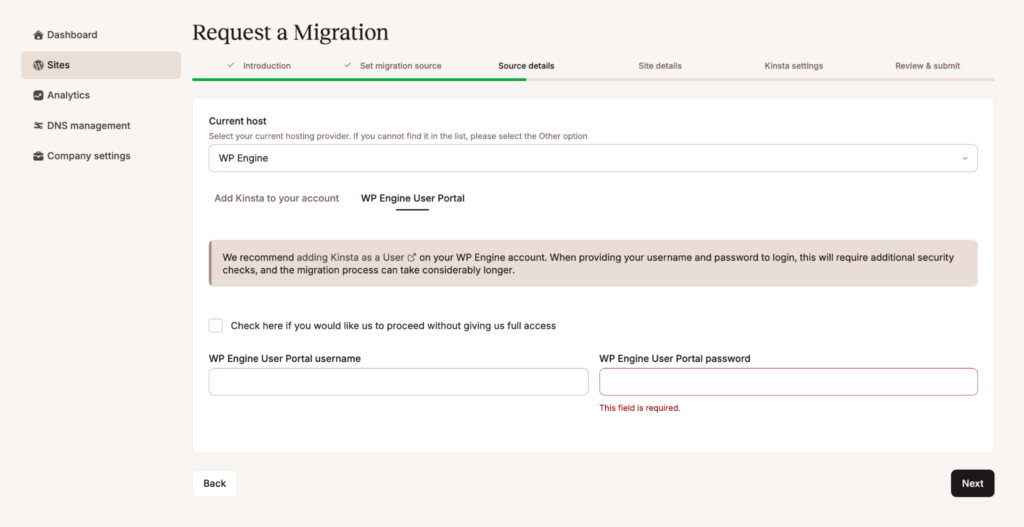1024x527 pixels.
Task: Click the green migration progress bar
Action: tap(359, 80)
